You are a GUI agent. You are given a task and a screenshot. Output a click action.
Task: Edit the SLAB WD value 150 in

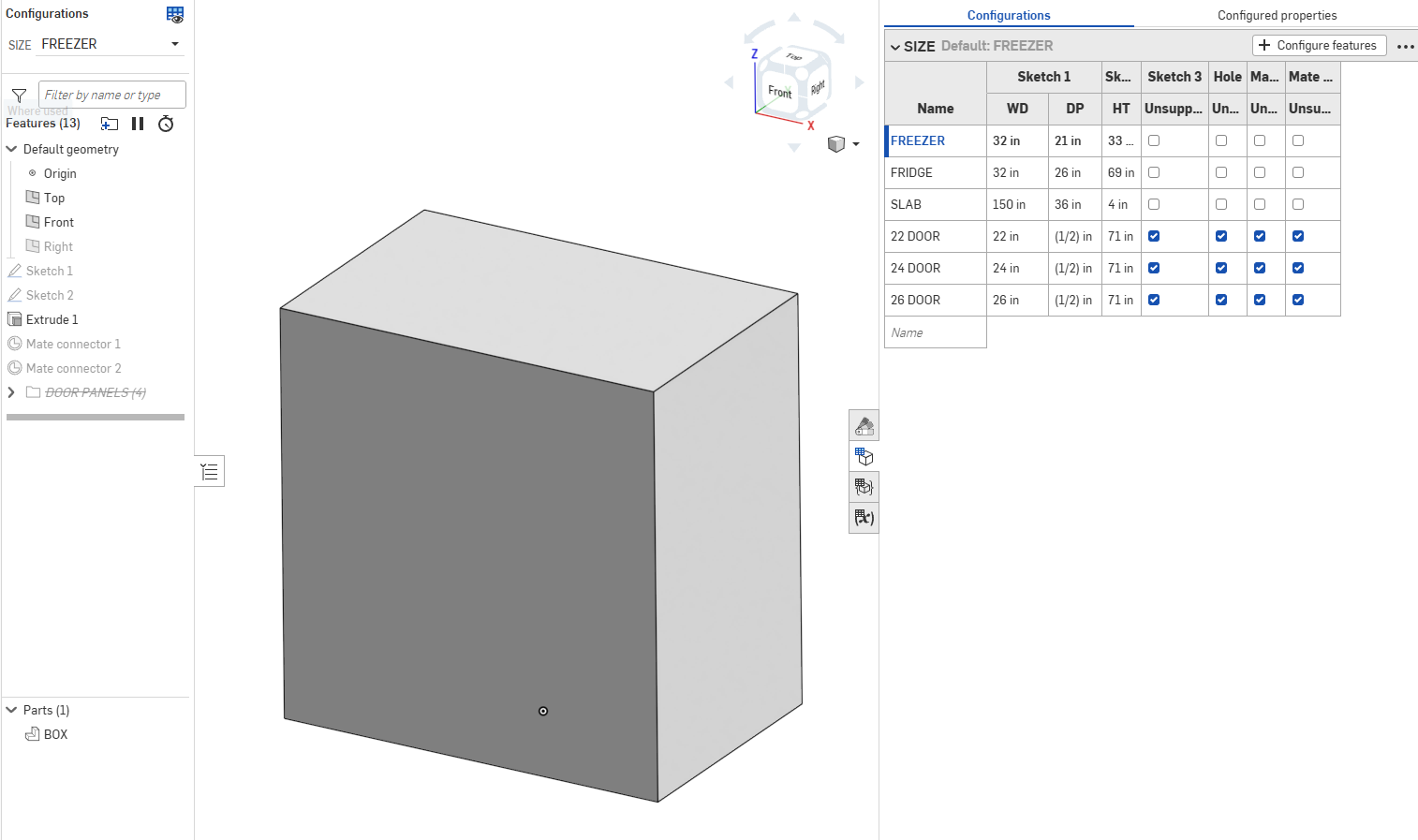(x=1017, y=204)
